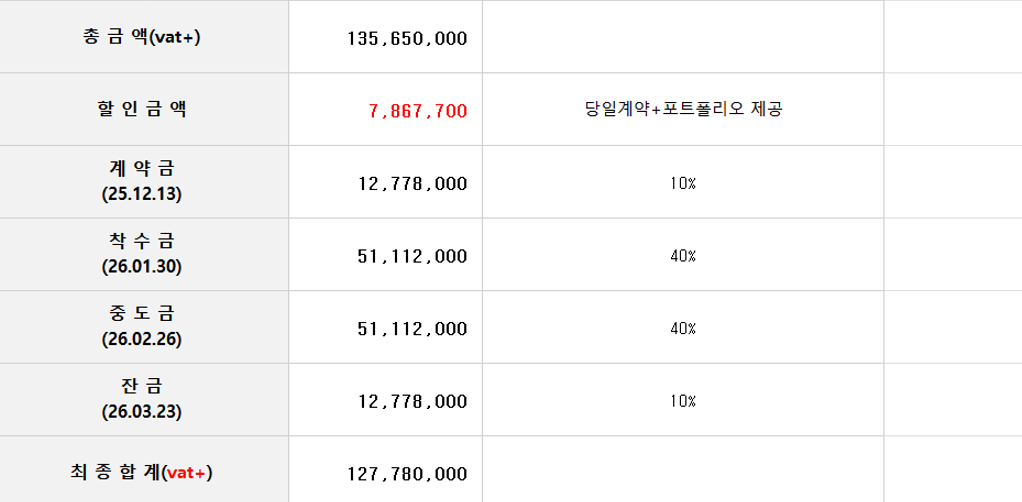Click the 중 도 금 (26.02.26) label
The image size is (1022, 502).
[x=144, y=327]
